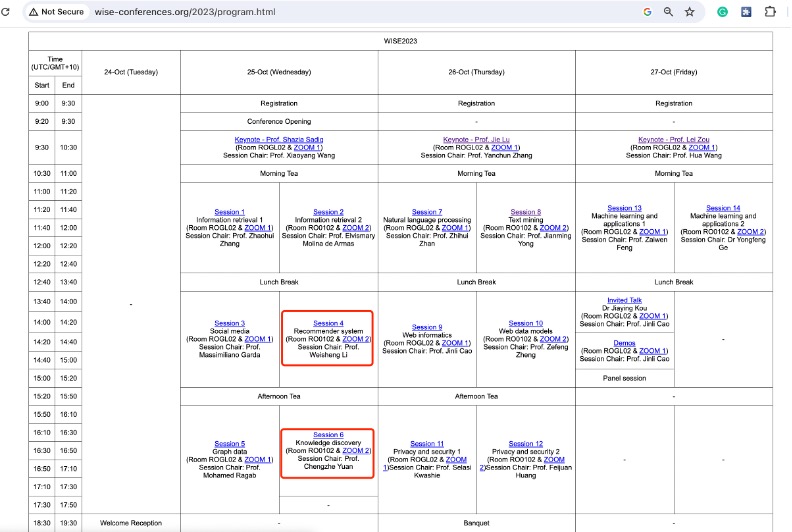The width and height of the screenshot is (792, 532).
Task: Open Session 7 Natural language processing link
Action: [427, 212]
